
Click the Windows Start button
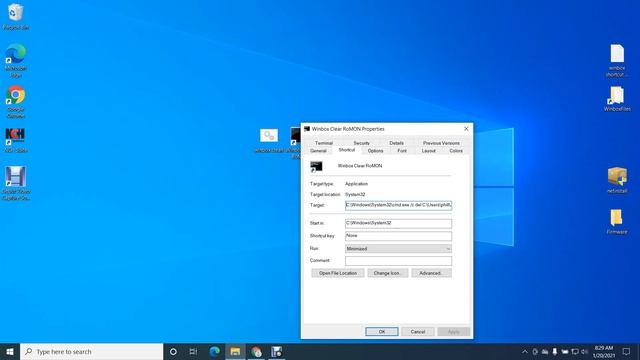[x=10, y=351]
